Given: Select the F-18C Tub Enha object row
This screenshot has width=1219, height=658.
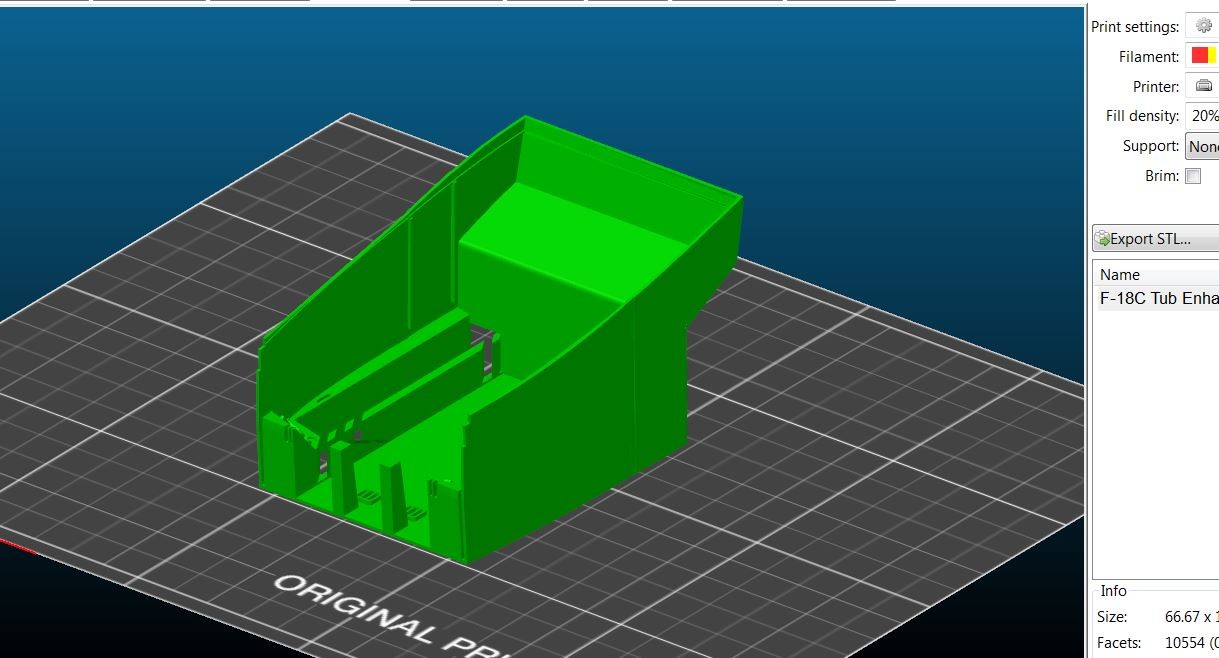Looking at the screenshot, I should (x=1157, y=298).
